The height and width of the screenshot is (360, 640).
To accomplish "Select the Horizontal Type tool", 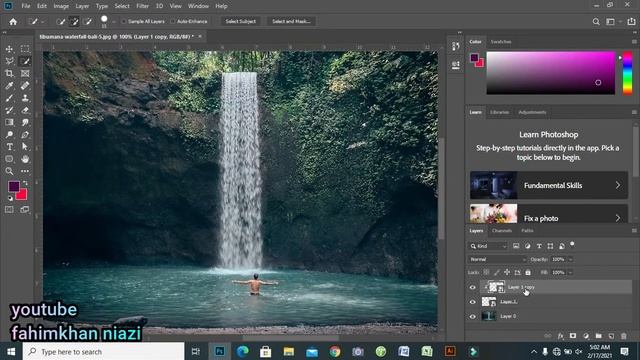I will [x=9, y=147].
